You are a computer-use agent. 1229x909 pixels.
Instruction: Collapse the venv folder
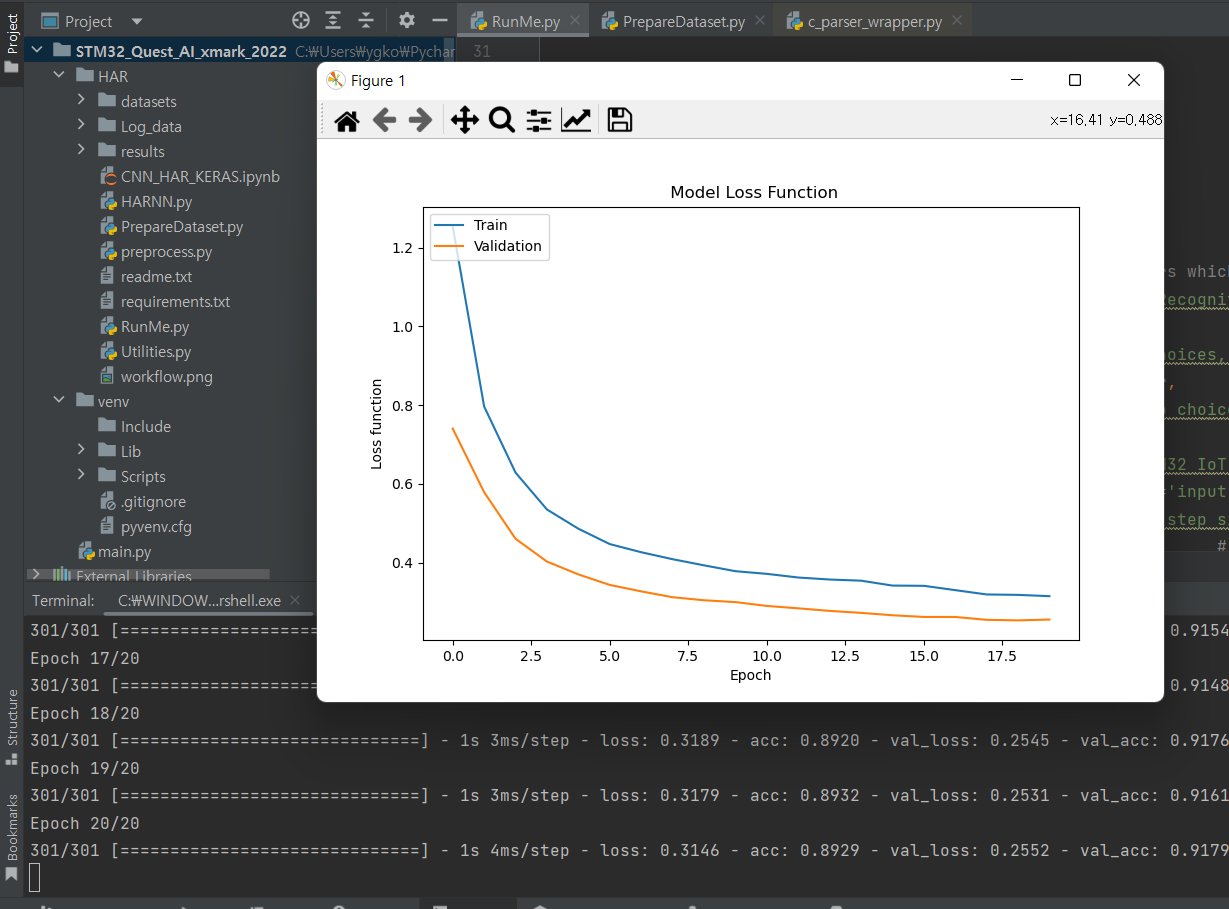pos(61,401)
